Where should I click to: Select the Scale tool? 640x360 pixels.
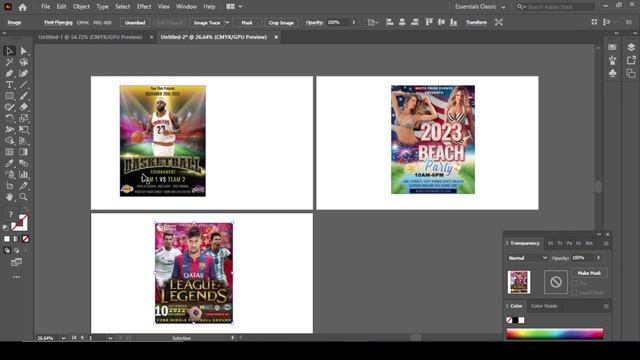point(24,118)
